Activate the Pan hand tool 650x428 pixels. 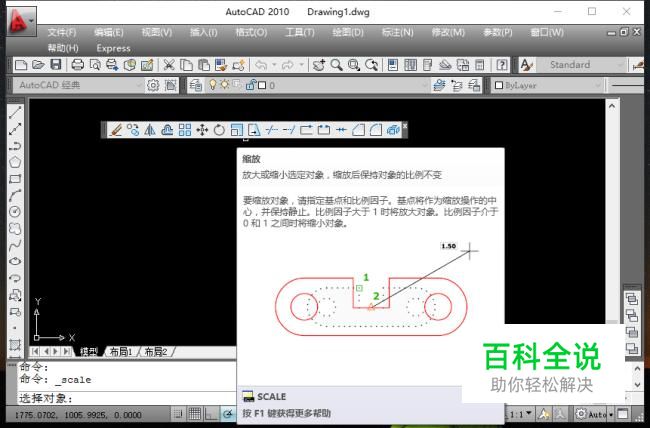[x=319, y=65]
